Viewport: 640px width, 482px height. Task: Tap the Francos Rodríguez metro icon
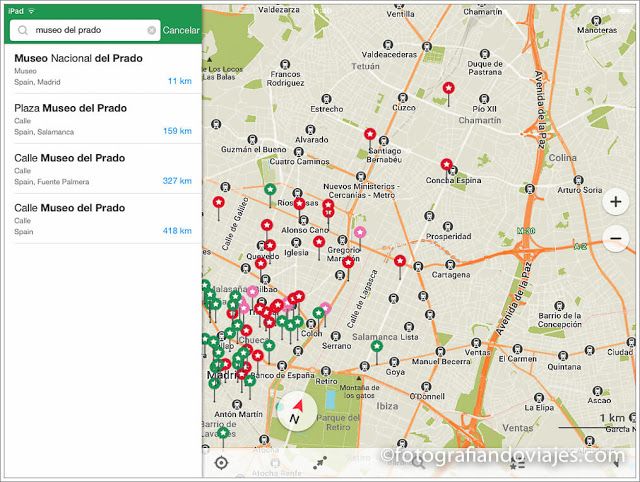(x=285, y=64)
